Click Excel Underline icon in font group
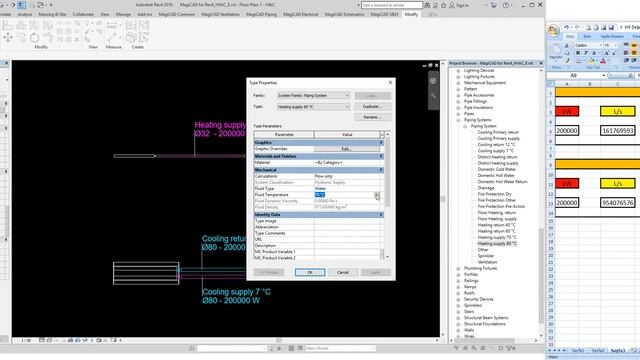Screen dimensions: 640x360 click(x=593, y=53)
